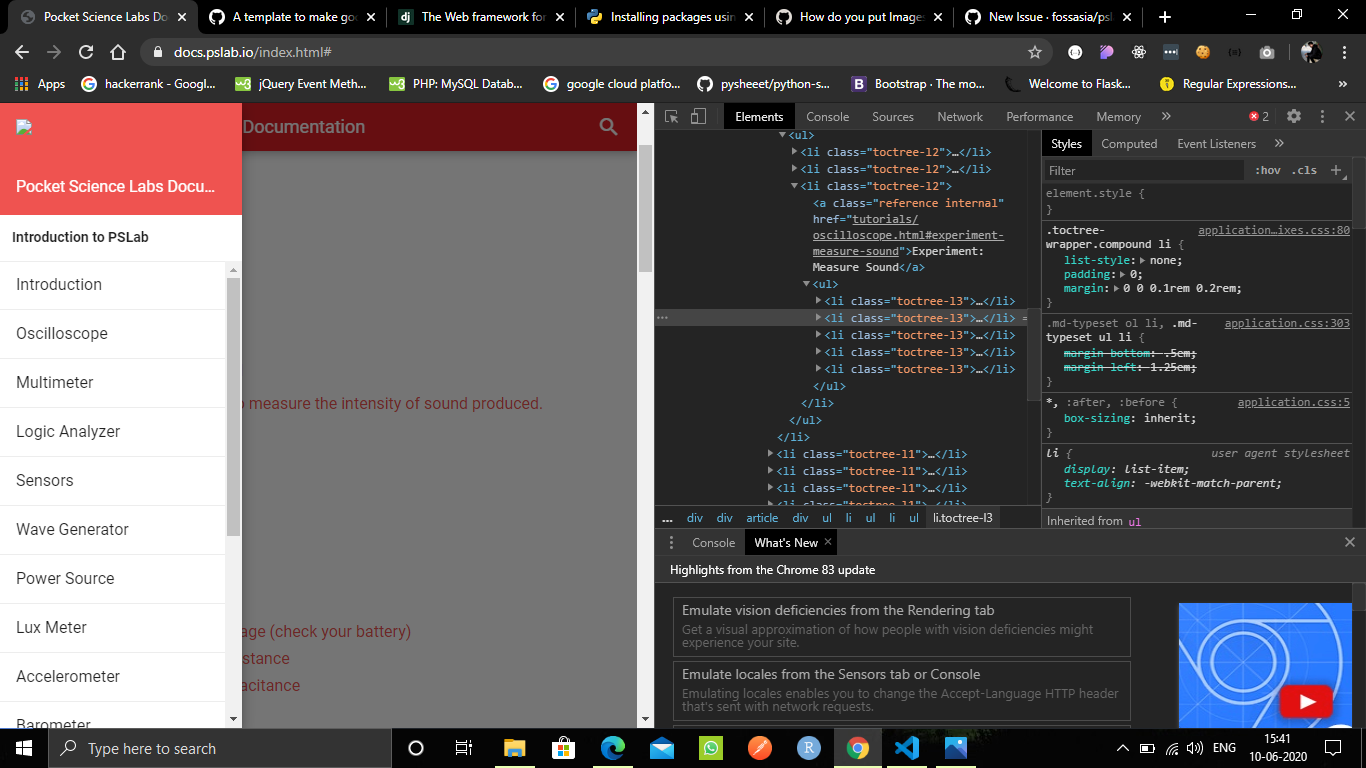This screenshot has height=768, width=1366.
Task: Open the Computed styles tab
Action: click(x=1129, y=143)
